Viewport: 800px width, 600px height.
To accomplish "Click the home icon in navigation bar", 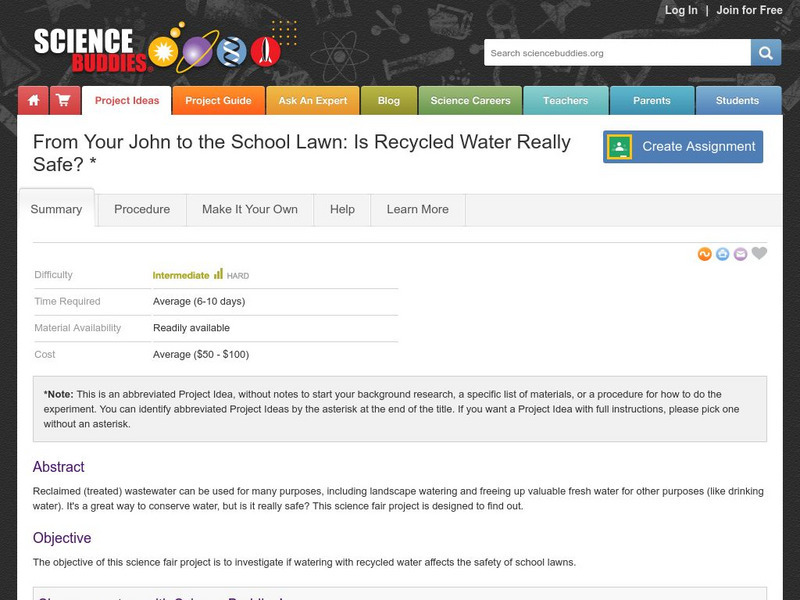I will [x=33, y=101].
